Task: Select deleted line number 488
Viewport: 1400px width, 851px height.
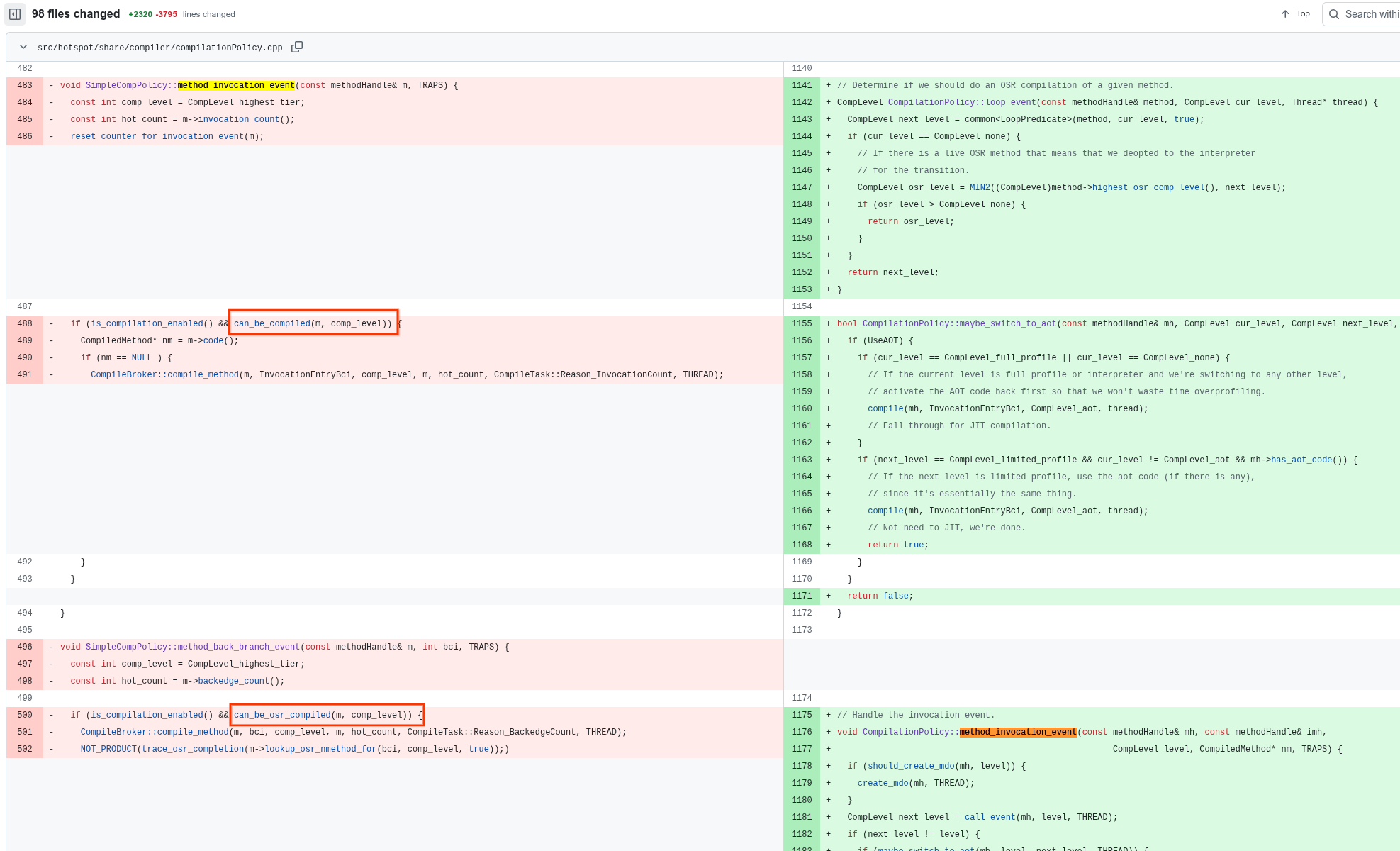Action: (x=25, y=323)
